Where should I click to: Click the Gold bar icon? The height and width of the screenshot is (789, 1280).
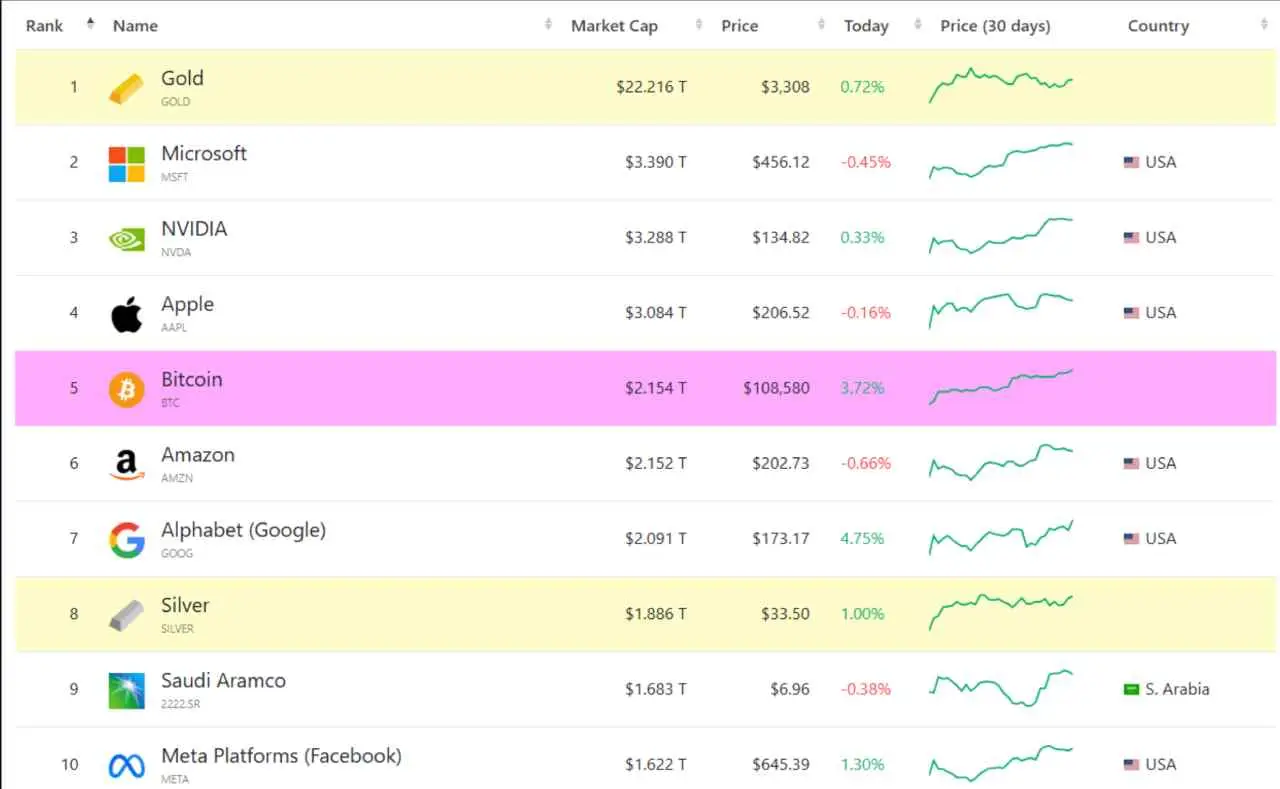pos(126,88)
